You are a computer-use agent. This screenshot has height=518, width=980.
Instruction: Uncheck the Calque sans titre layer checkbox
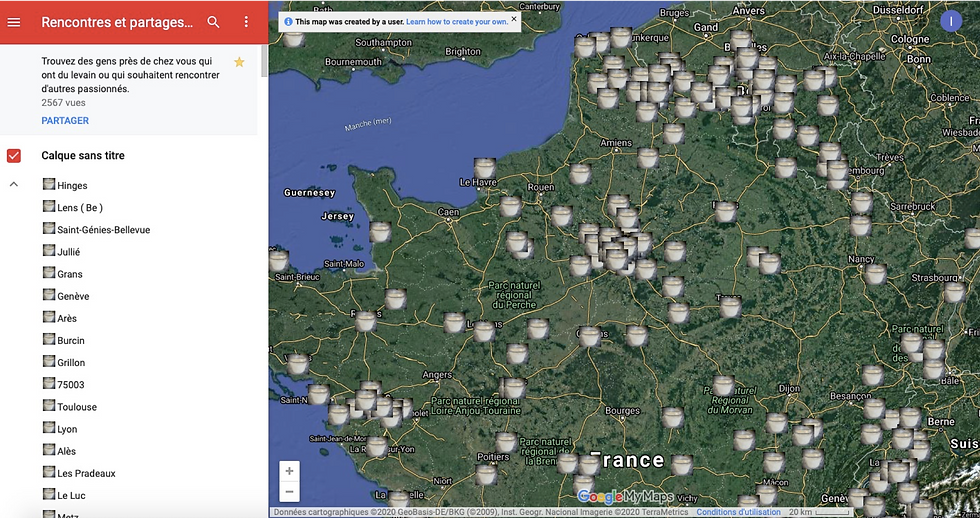(x=14, y=156)
